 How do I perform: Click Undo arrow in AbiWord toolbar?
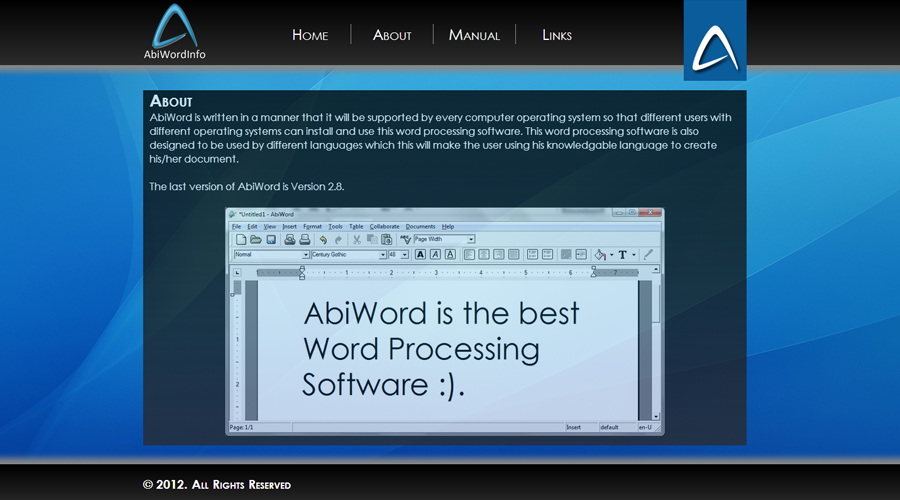[323, 240]
